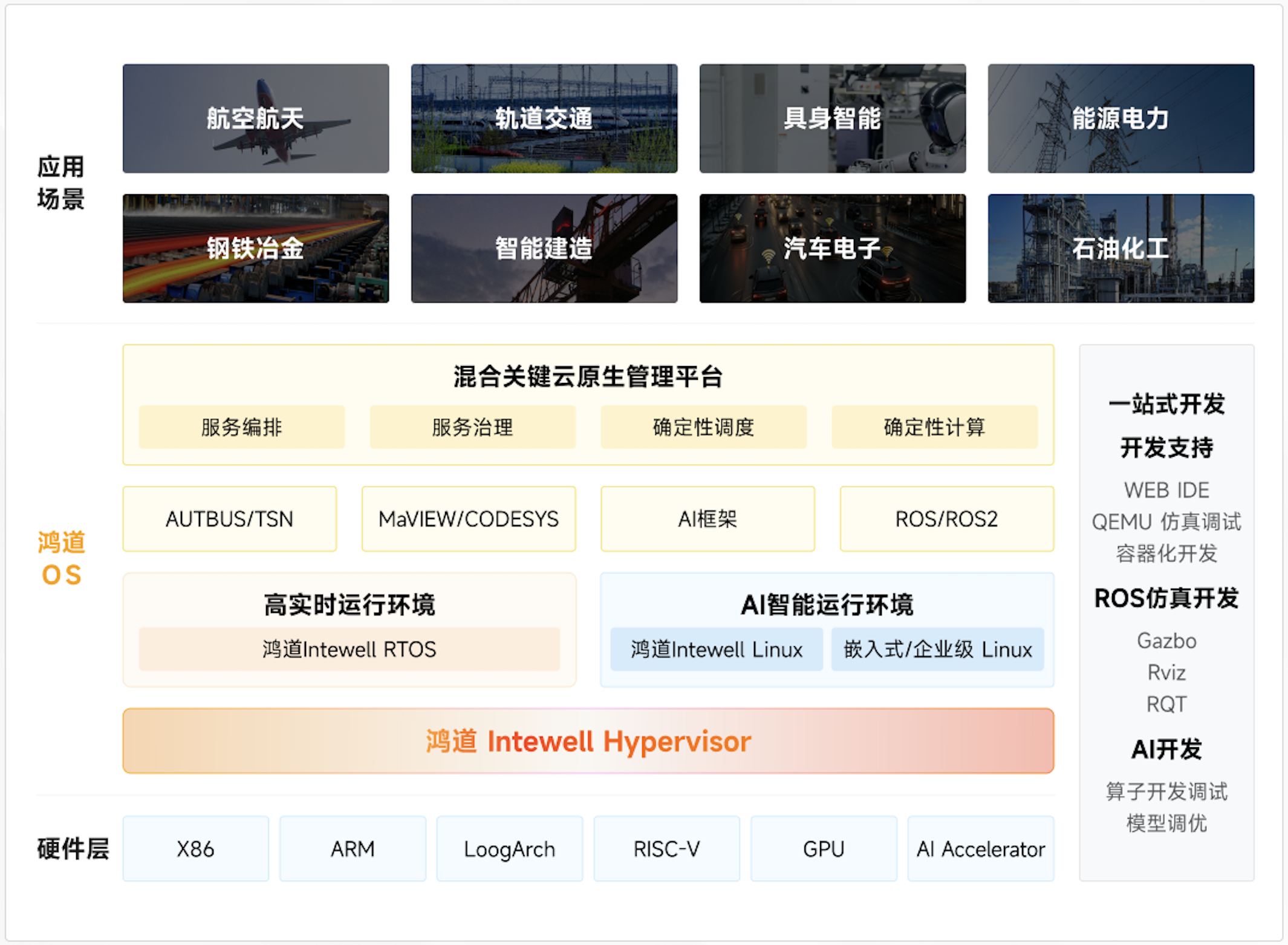
Task: Click the RISC-V hardware box
Action: [667, 849]
